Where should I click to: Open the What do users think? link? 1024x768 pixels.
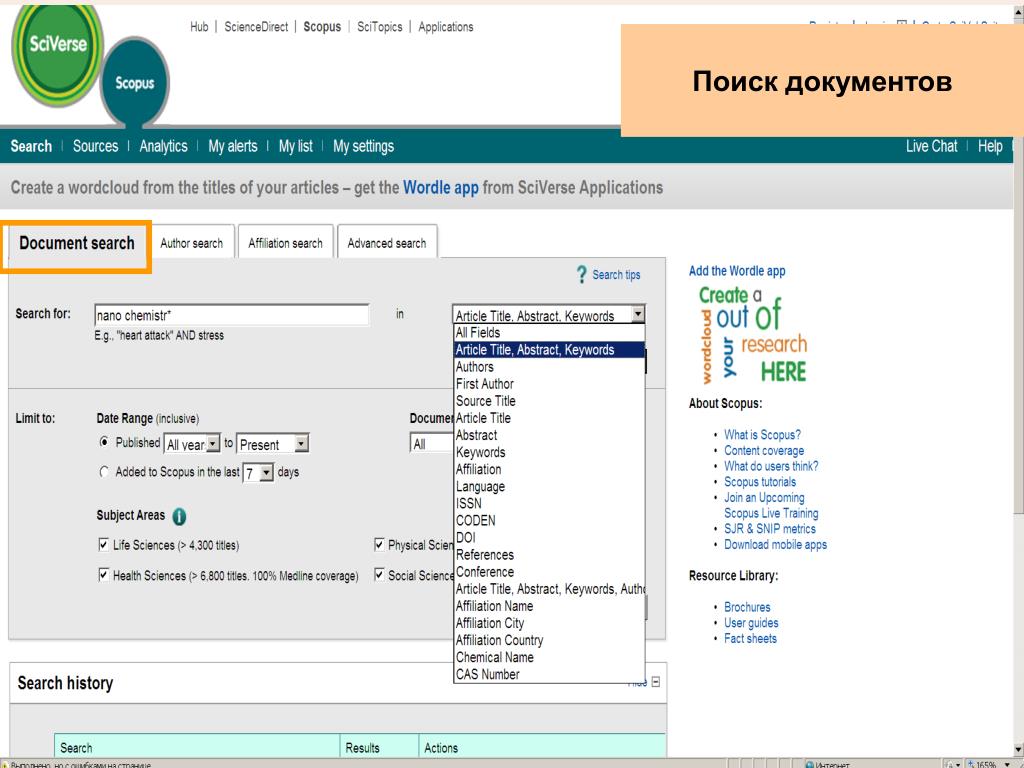pyautogui.click(x=771, y=466)
